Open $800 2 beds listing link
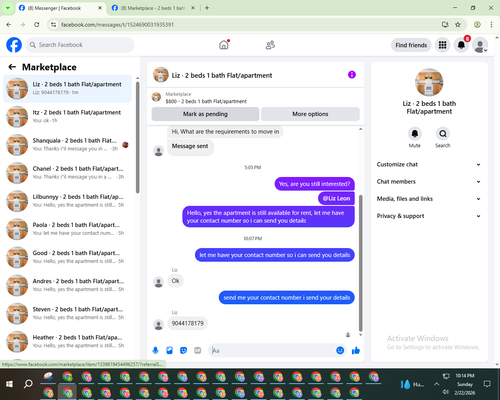This screenshot has height=400, width=500. coord(206,101)
